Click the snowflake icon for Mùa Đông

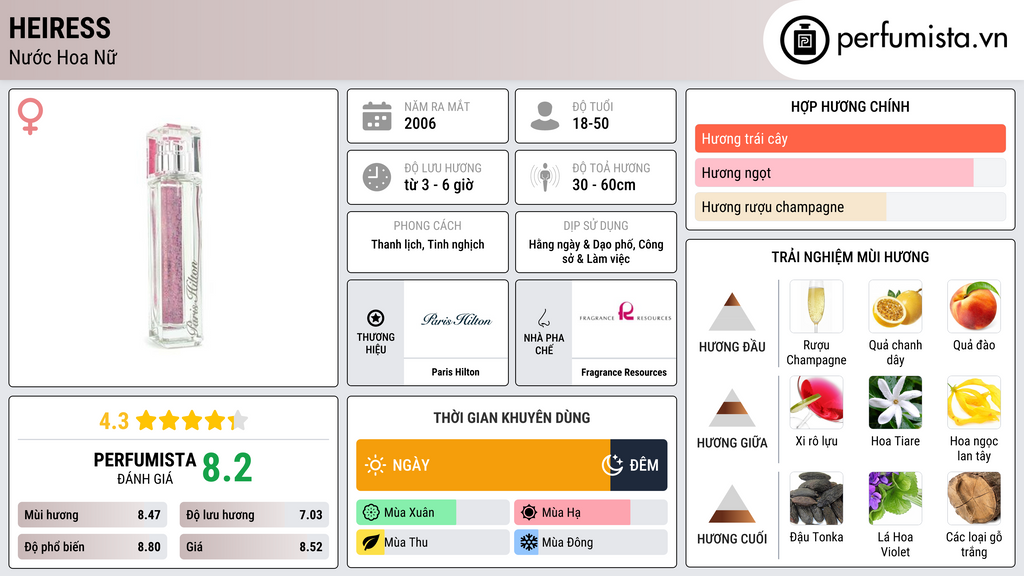point(528,542)
